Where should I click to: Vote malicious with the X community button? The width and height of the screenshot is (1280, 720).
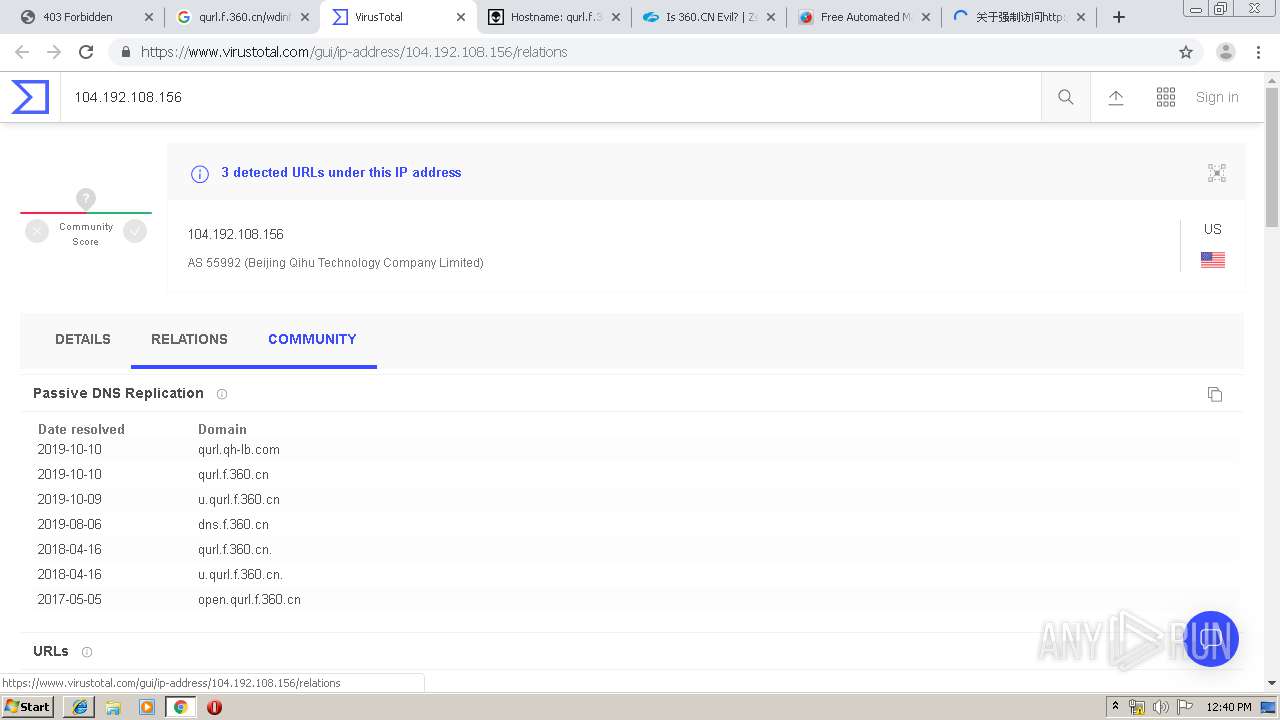coord(37,231)
